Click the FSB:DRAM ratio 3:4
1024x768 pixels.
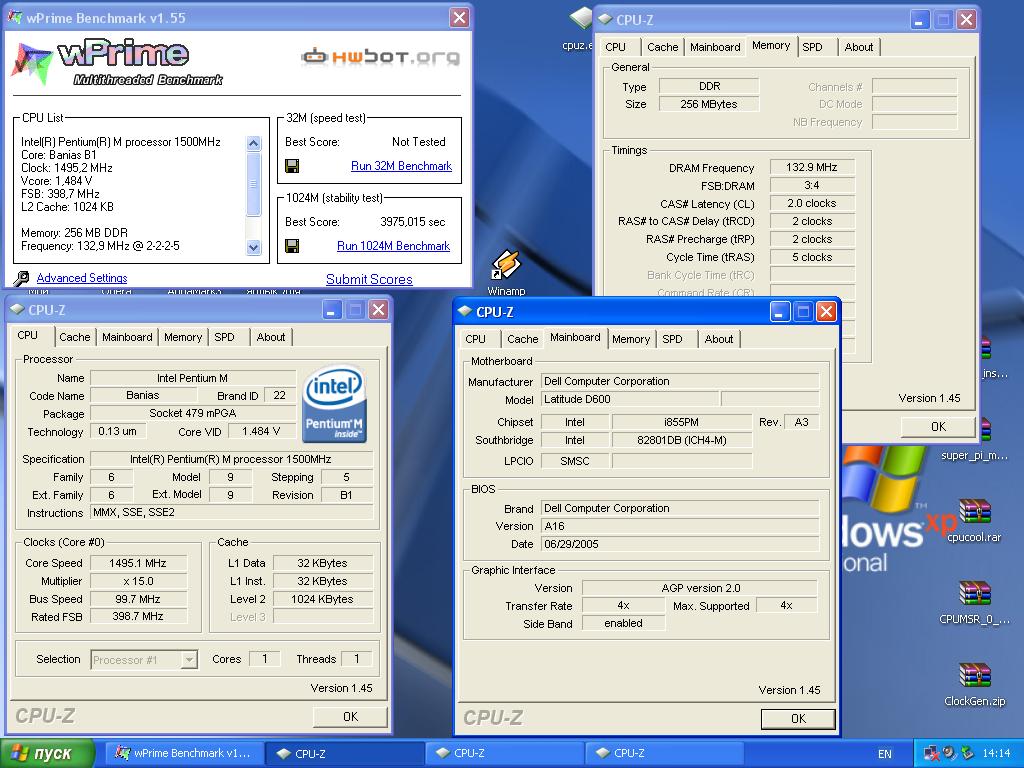(x=812, y=185)
